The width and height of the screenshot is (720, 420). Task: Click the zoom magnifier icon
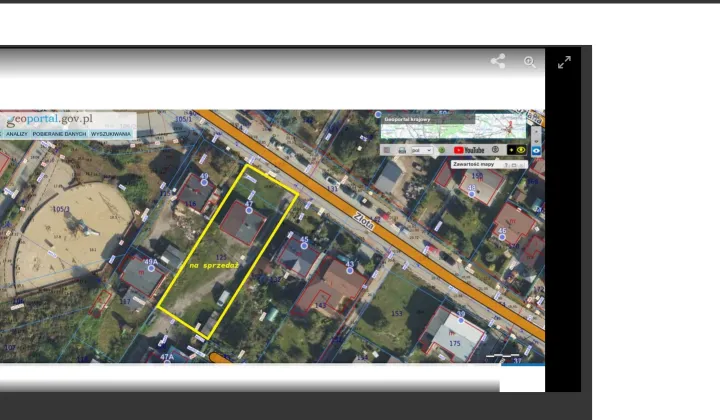[530, 62]
